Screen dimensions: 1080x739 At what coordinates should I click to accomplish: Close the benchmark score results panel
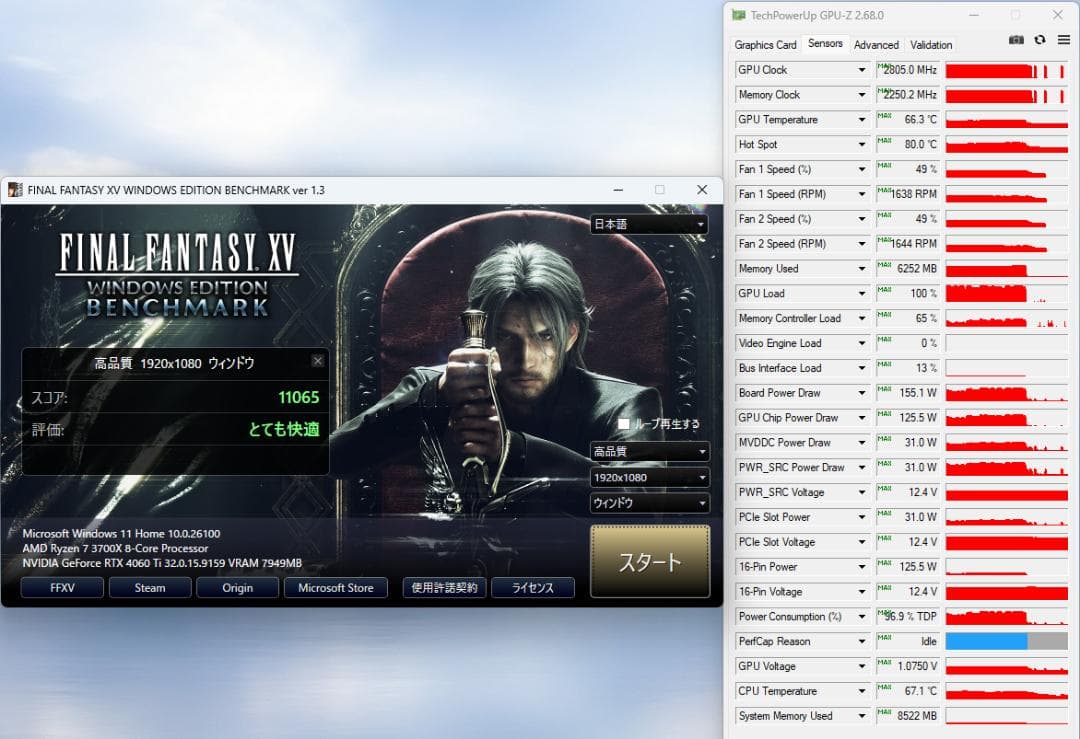318,361
